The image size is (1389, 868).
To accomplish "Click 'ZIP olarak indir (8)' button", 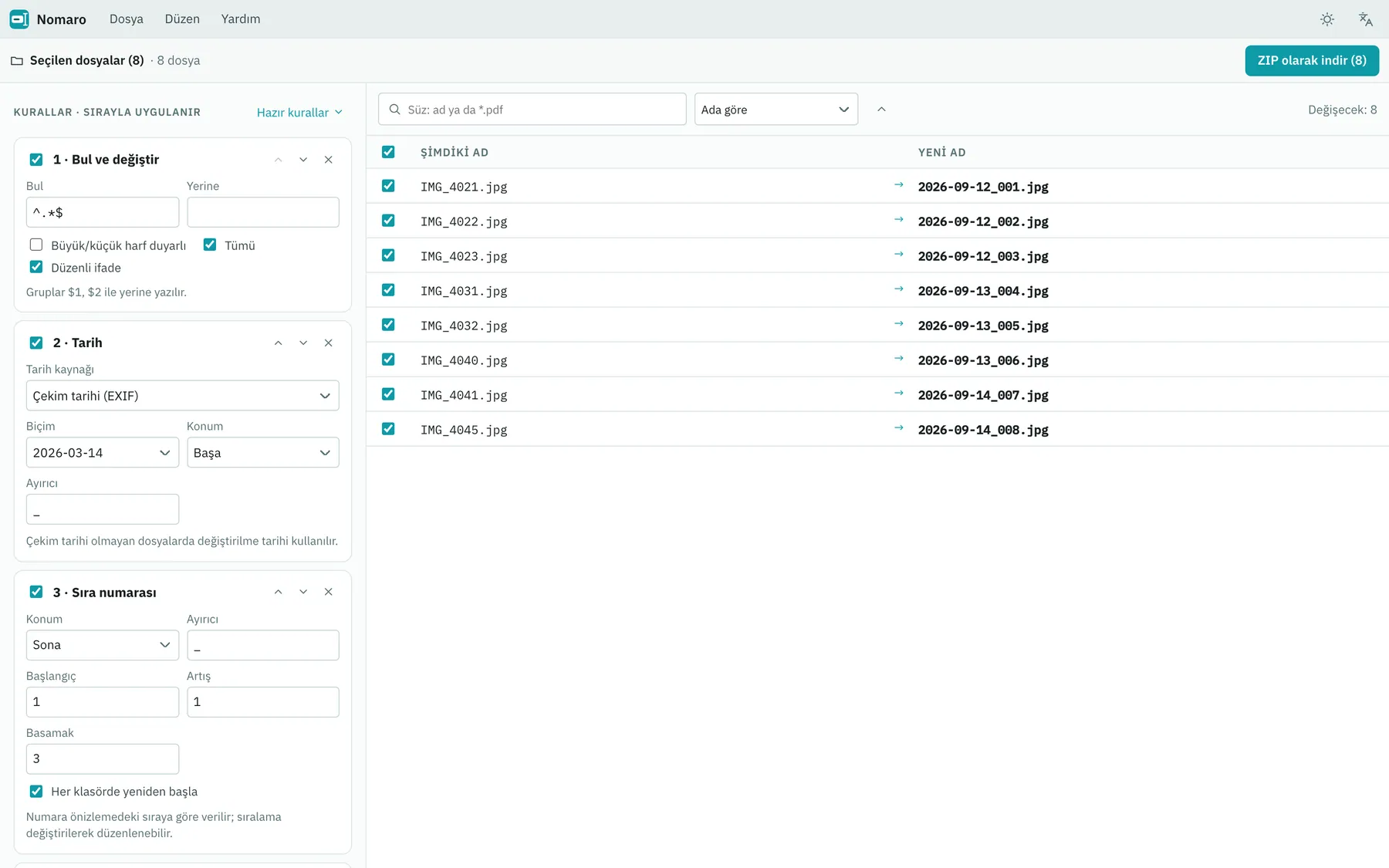I will click(1312, 61).
